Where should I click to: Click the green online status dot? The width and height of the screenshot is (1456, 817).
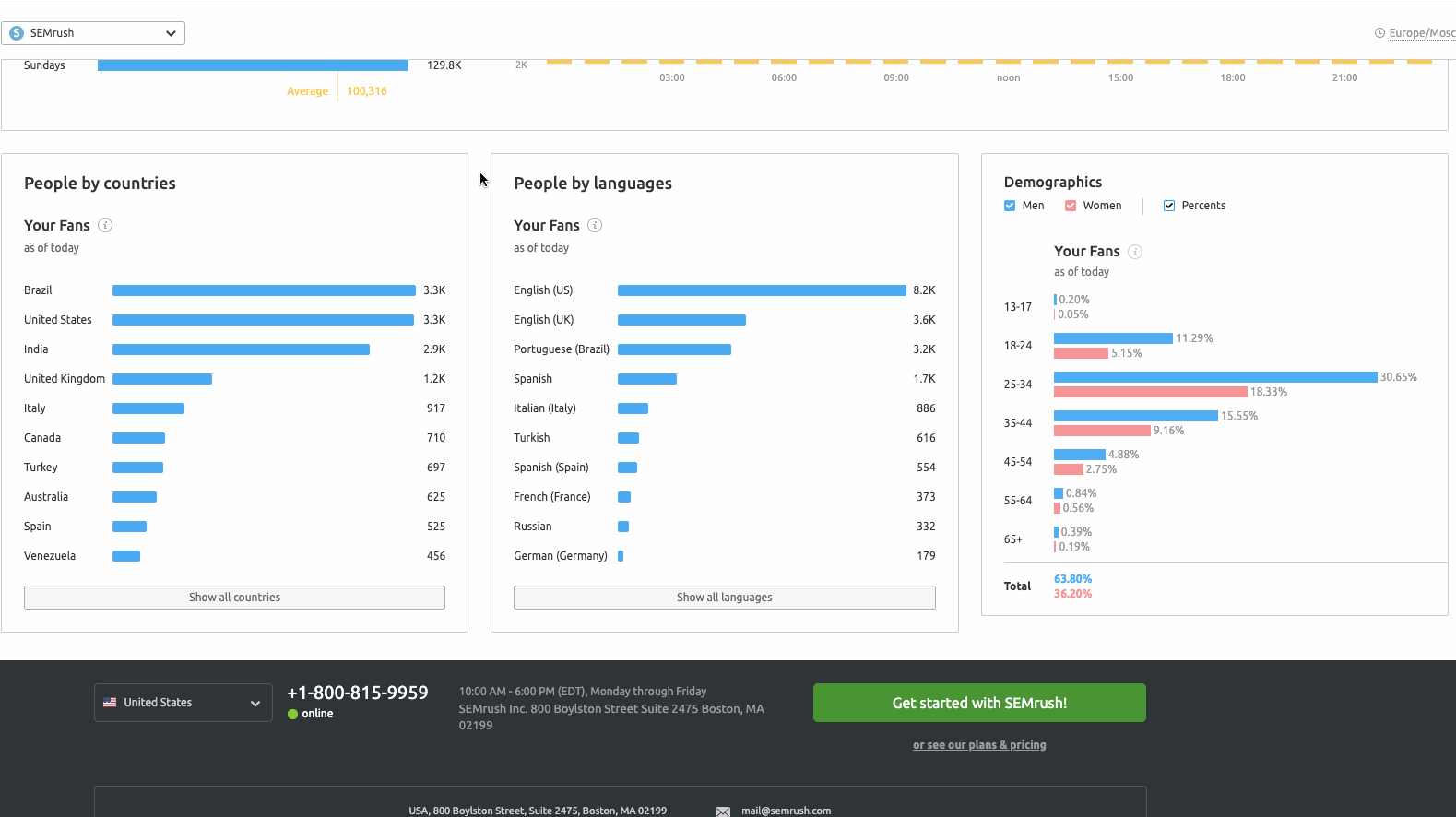(x=292, y=714)
